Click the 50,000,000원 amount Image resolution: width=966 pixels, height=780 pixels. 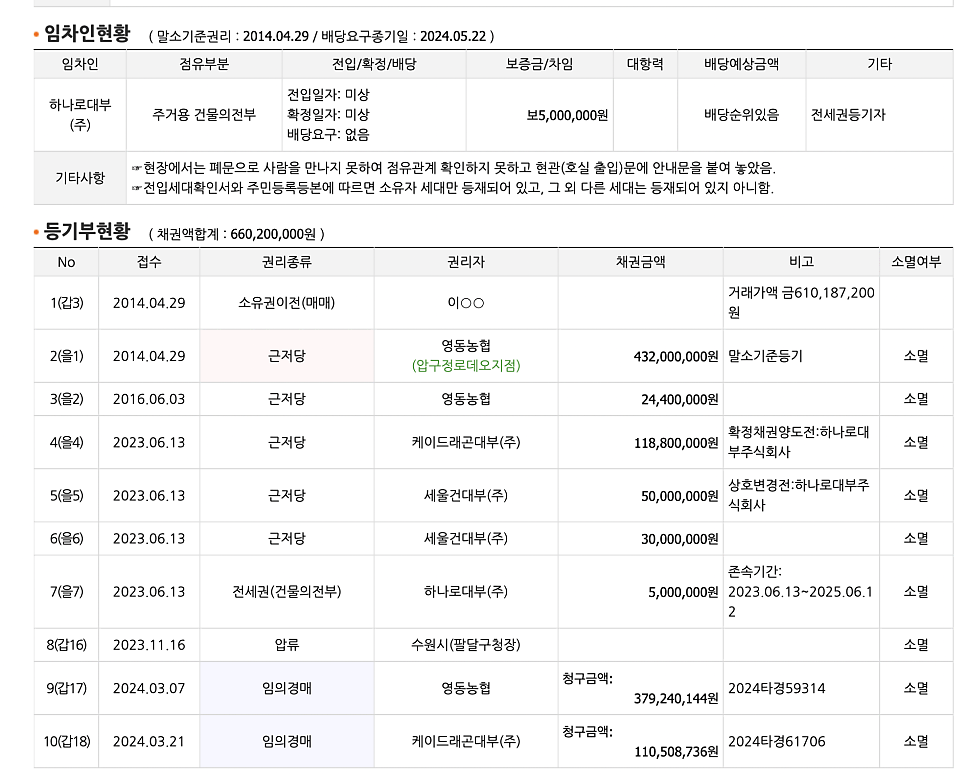coord(680,497)
